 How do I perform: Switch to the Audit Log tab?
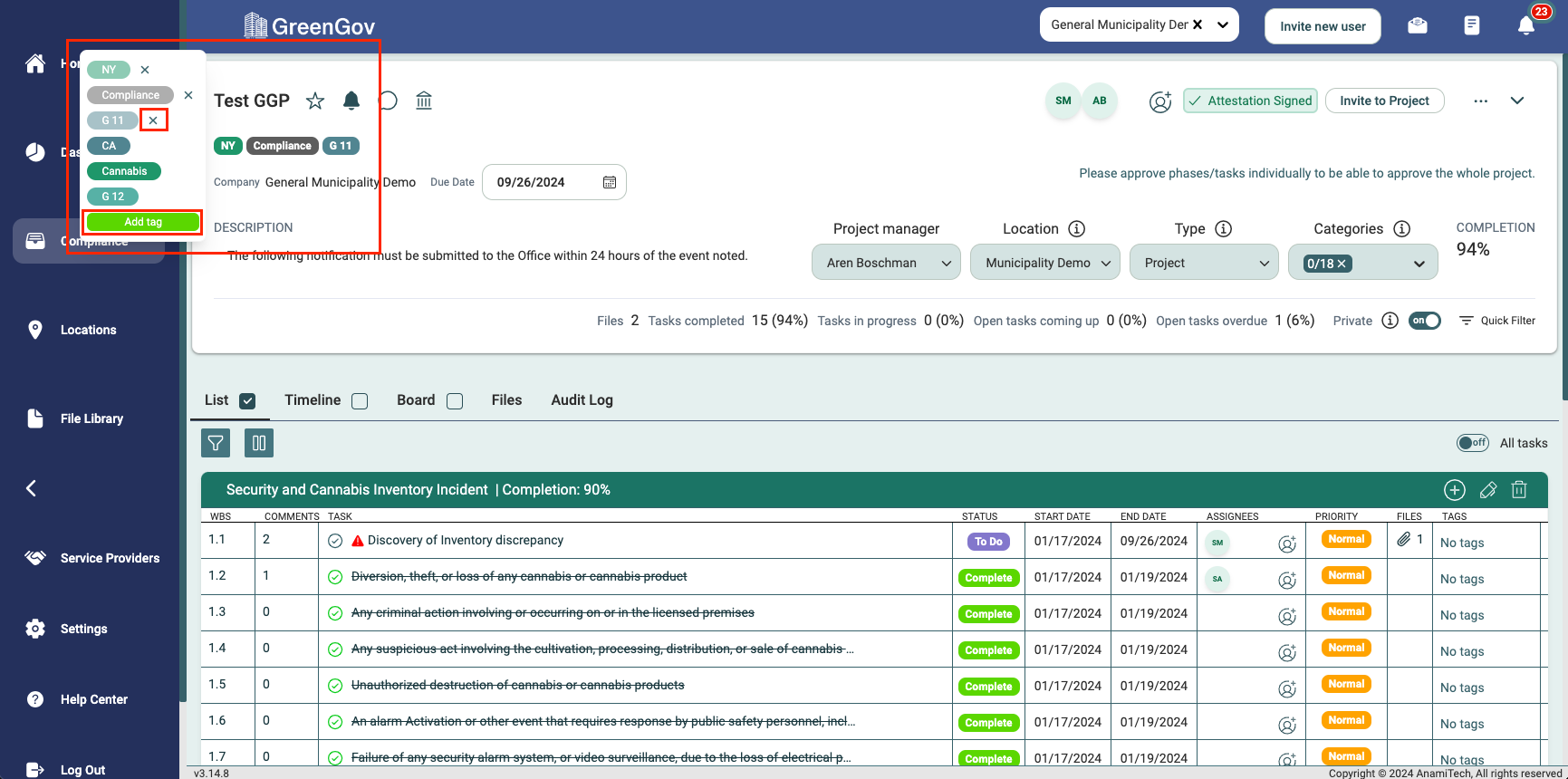[x=582, y=400]
